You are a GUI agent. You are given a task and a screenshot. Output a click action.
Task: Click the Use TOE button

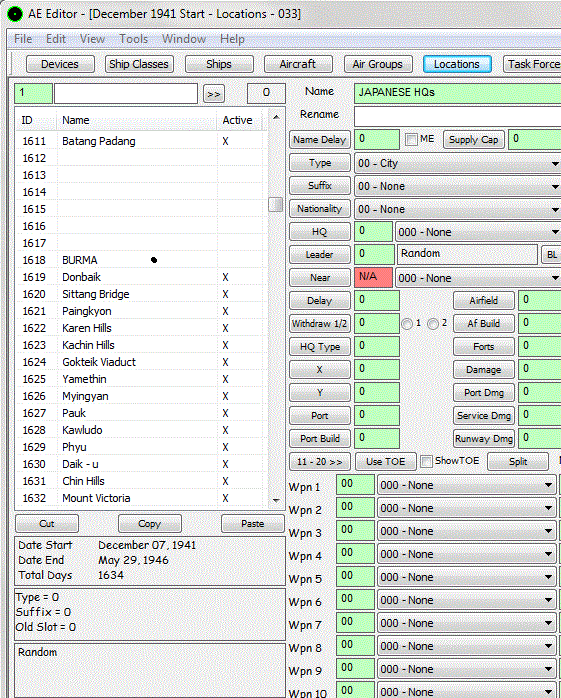386,462
